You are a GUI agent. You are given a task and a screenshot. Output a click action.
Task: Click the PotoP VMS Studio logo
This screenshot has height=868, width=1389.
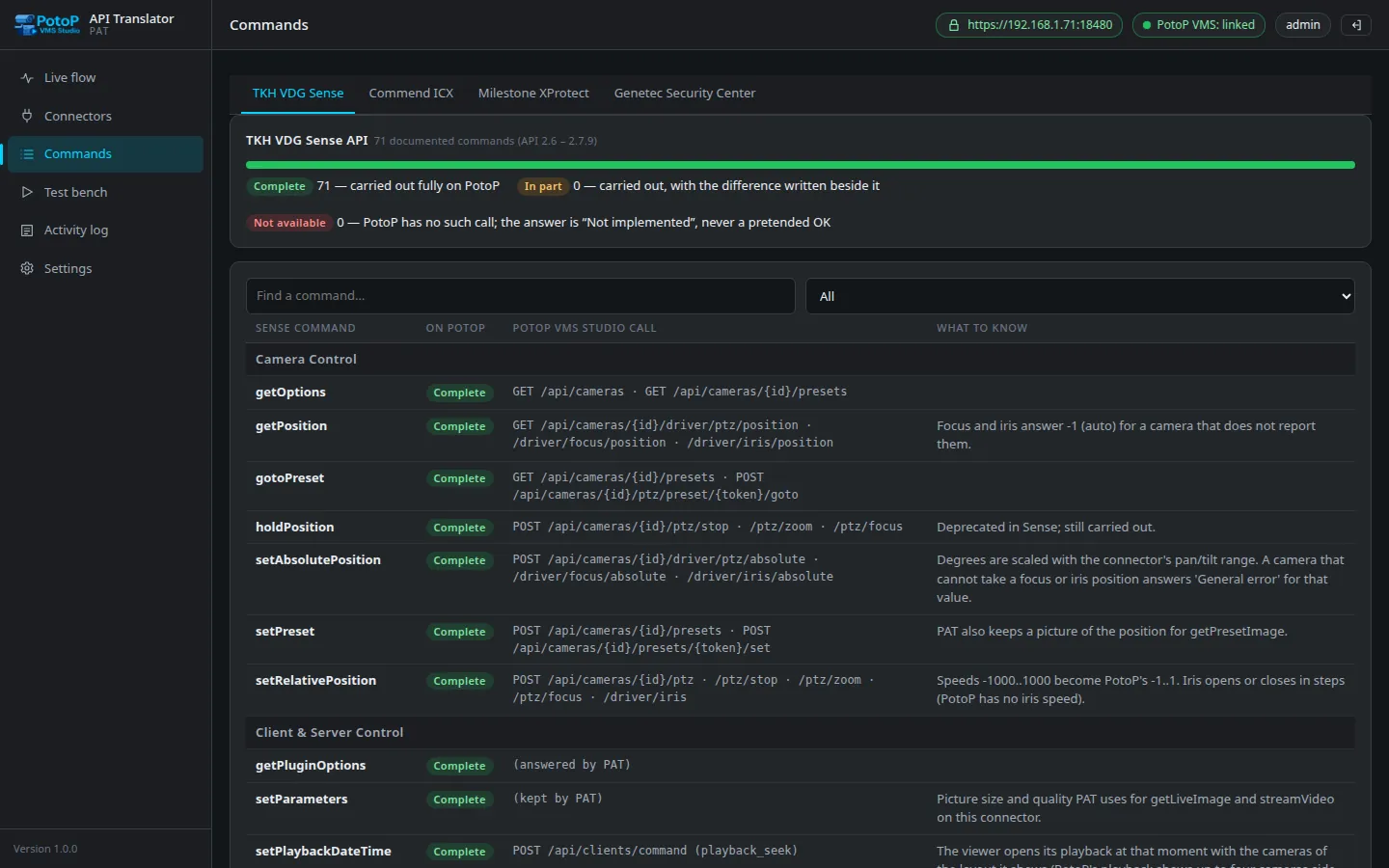47,24
